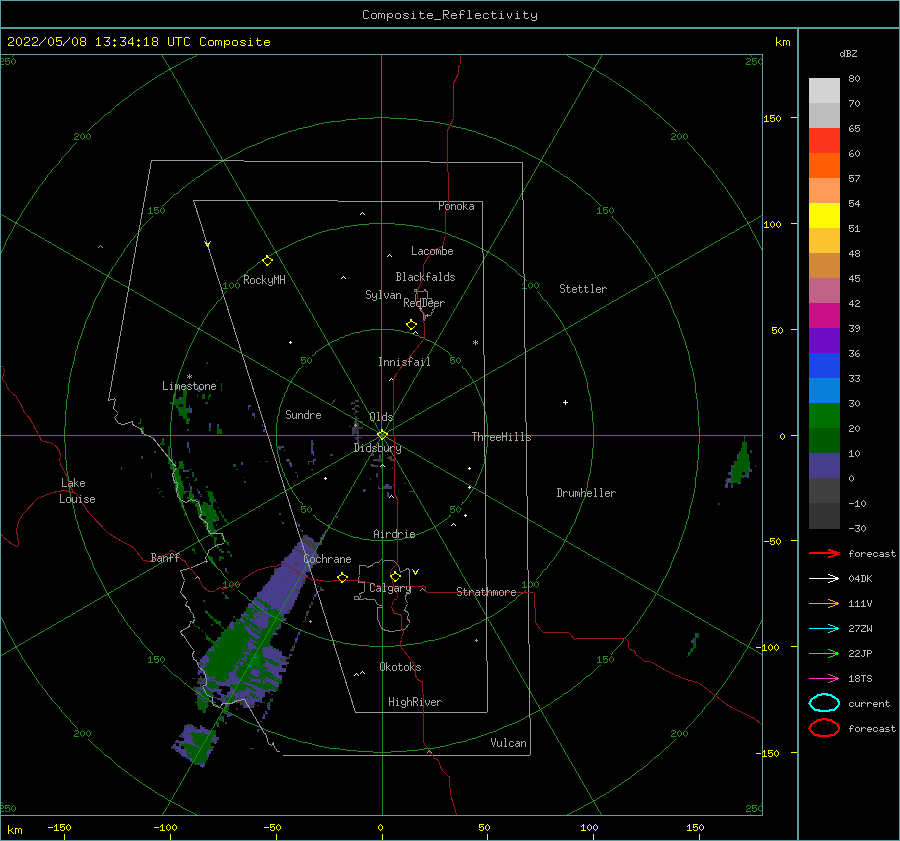Click the dBZ legend heading
The image size is (900, 841).
(x=848, y=53)
